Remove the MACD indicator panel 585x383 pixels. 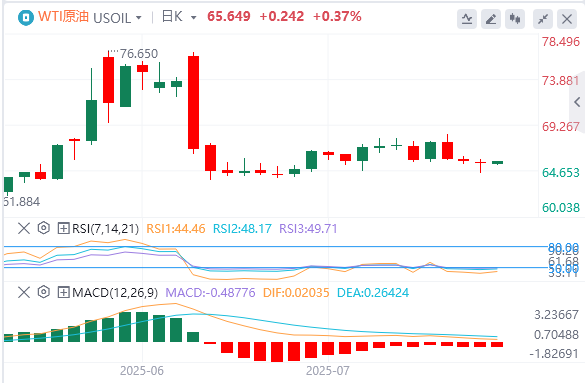tap(24, 292)
